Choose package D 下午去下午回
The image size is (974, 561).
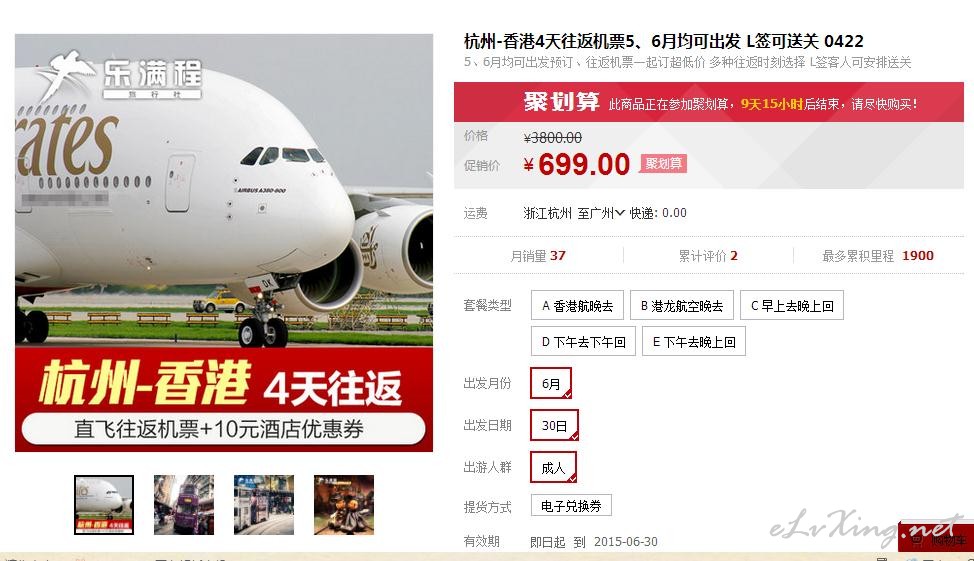click(583, 341)
